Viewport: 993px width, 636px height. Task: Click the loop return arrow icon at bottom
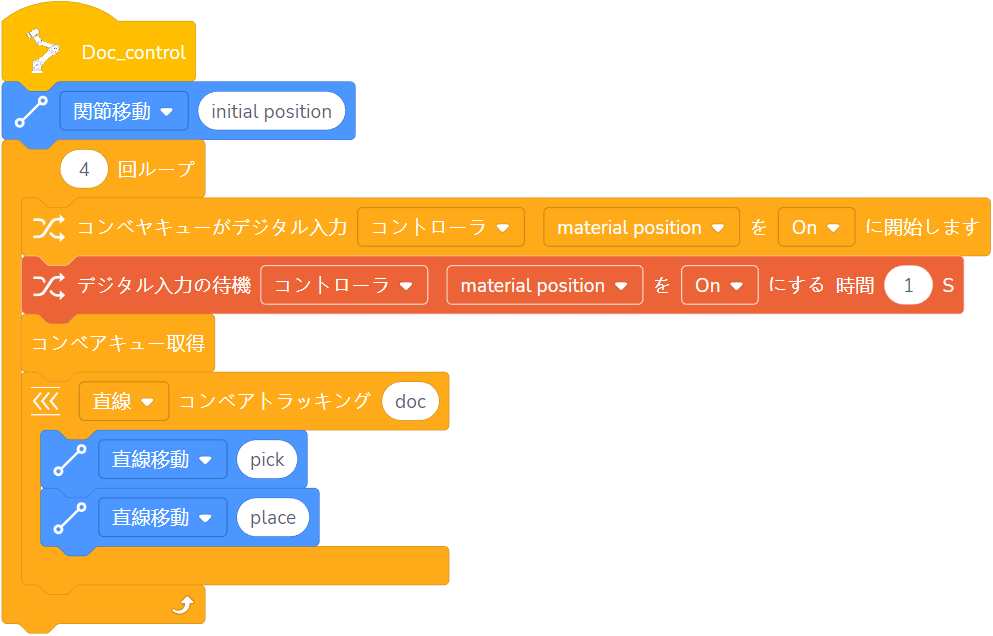[x=182, y=605]
